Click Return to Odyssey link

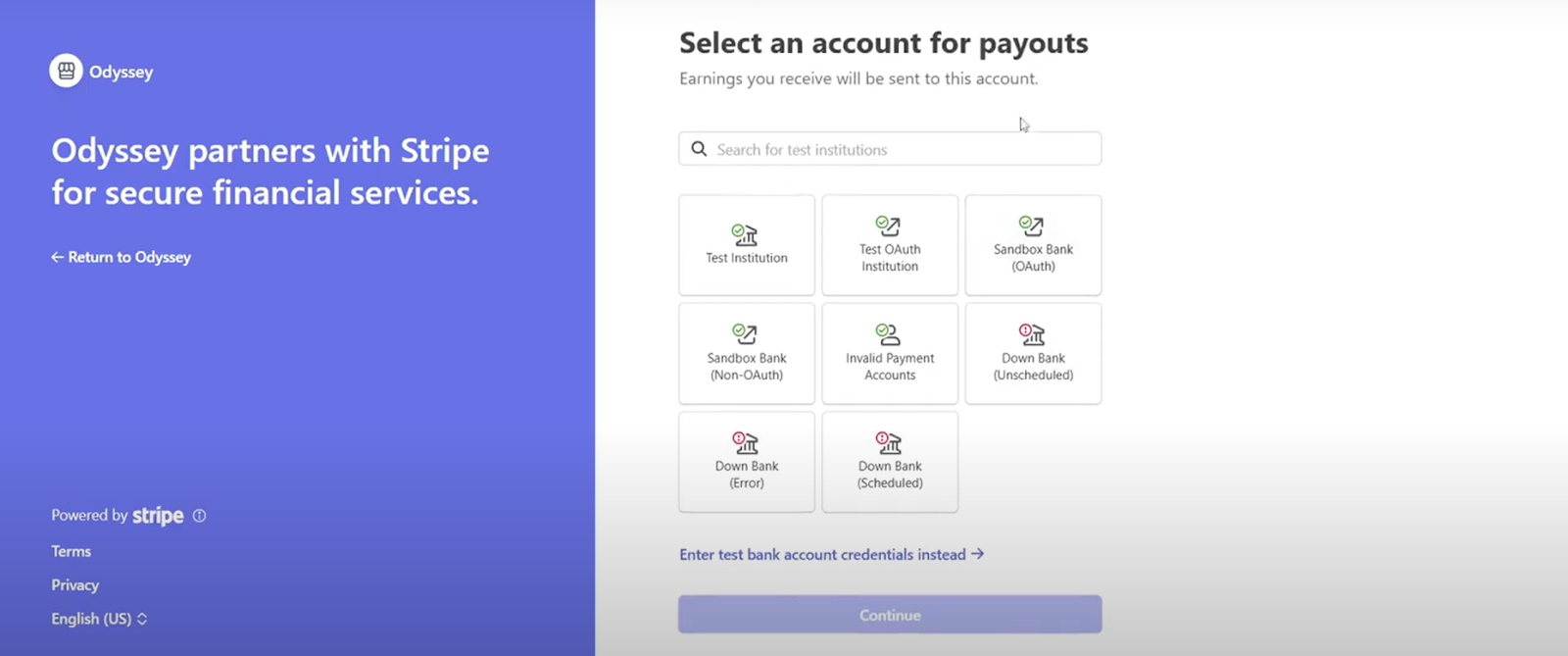click(122, 257)
